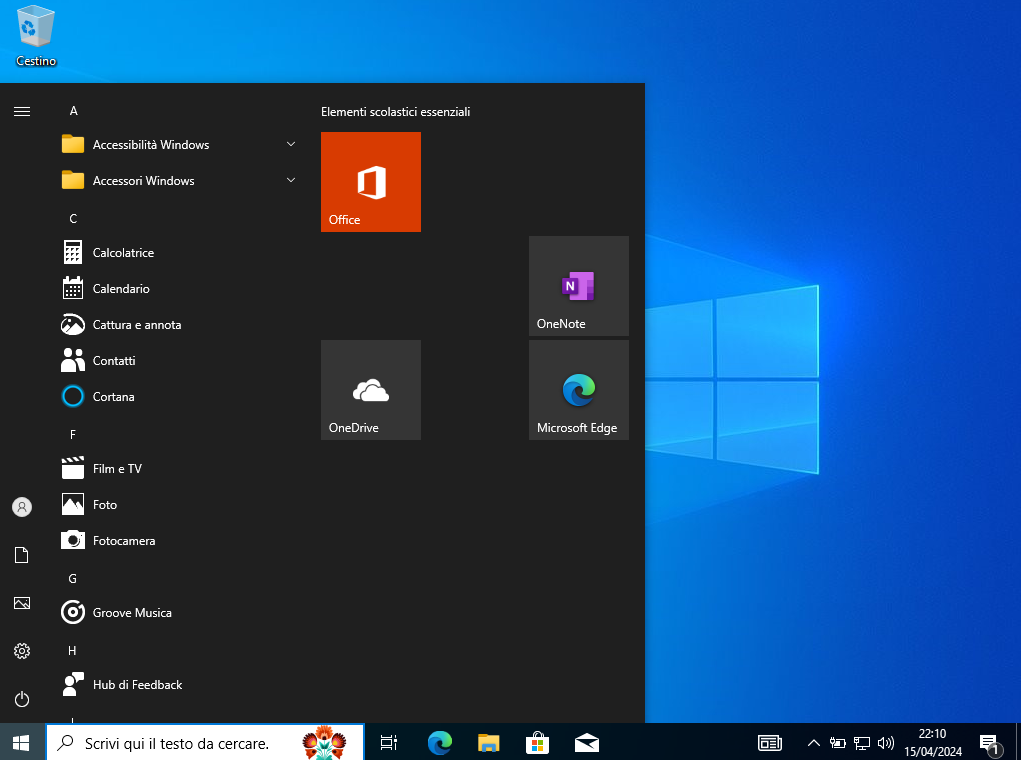The width and height of the screenshot is (1021, 760).
Task: Open the Office tile
Action: (x=371, y=182)
